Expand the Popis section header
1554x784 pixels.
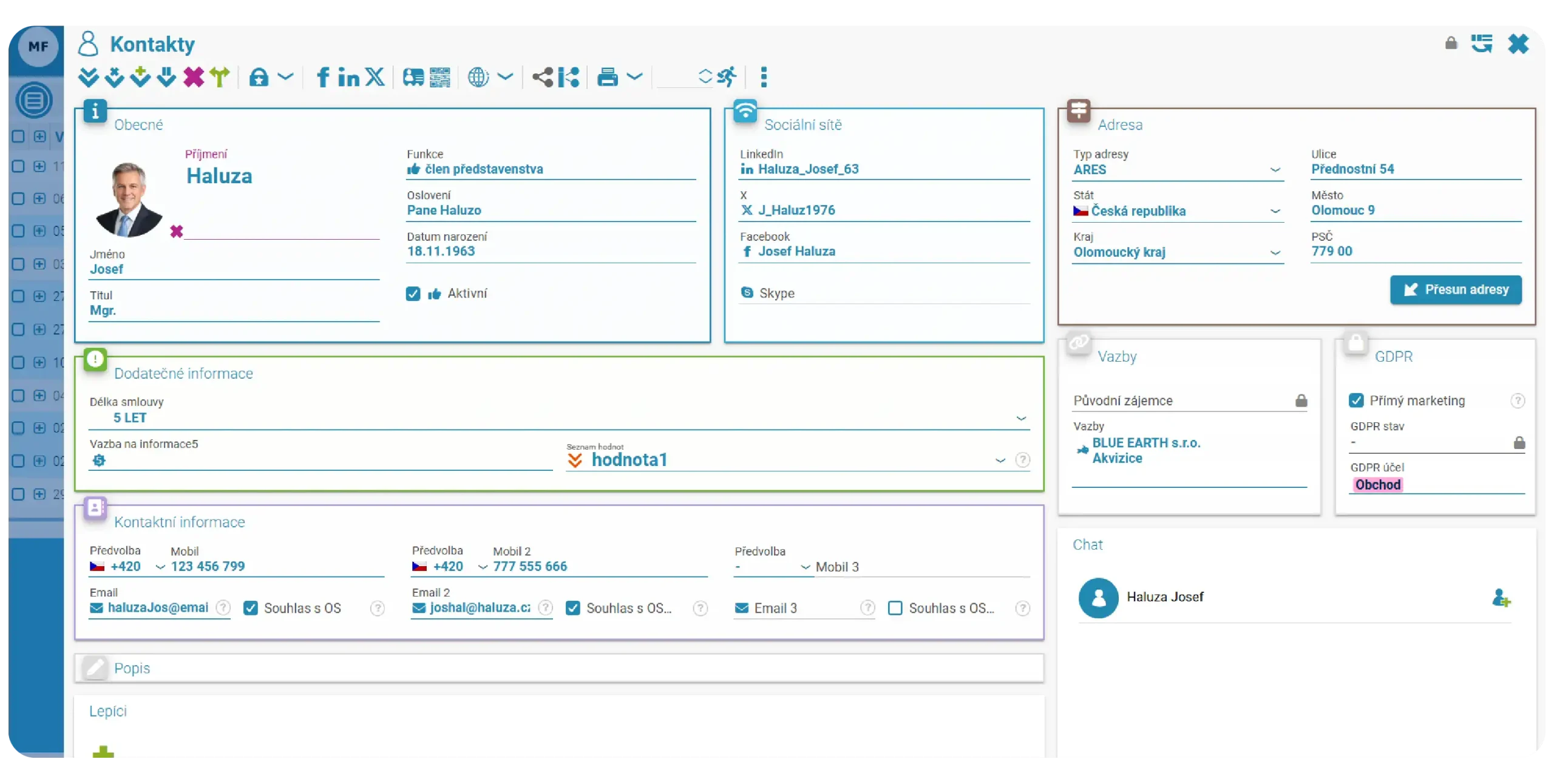point(132,668)
